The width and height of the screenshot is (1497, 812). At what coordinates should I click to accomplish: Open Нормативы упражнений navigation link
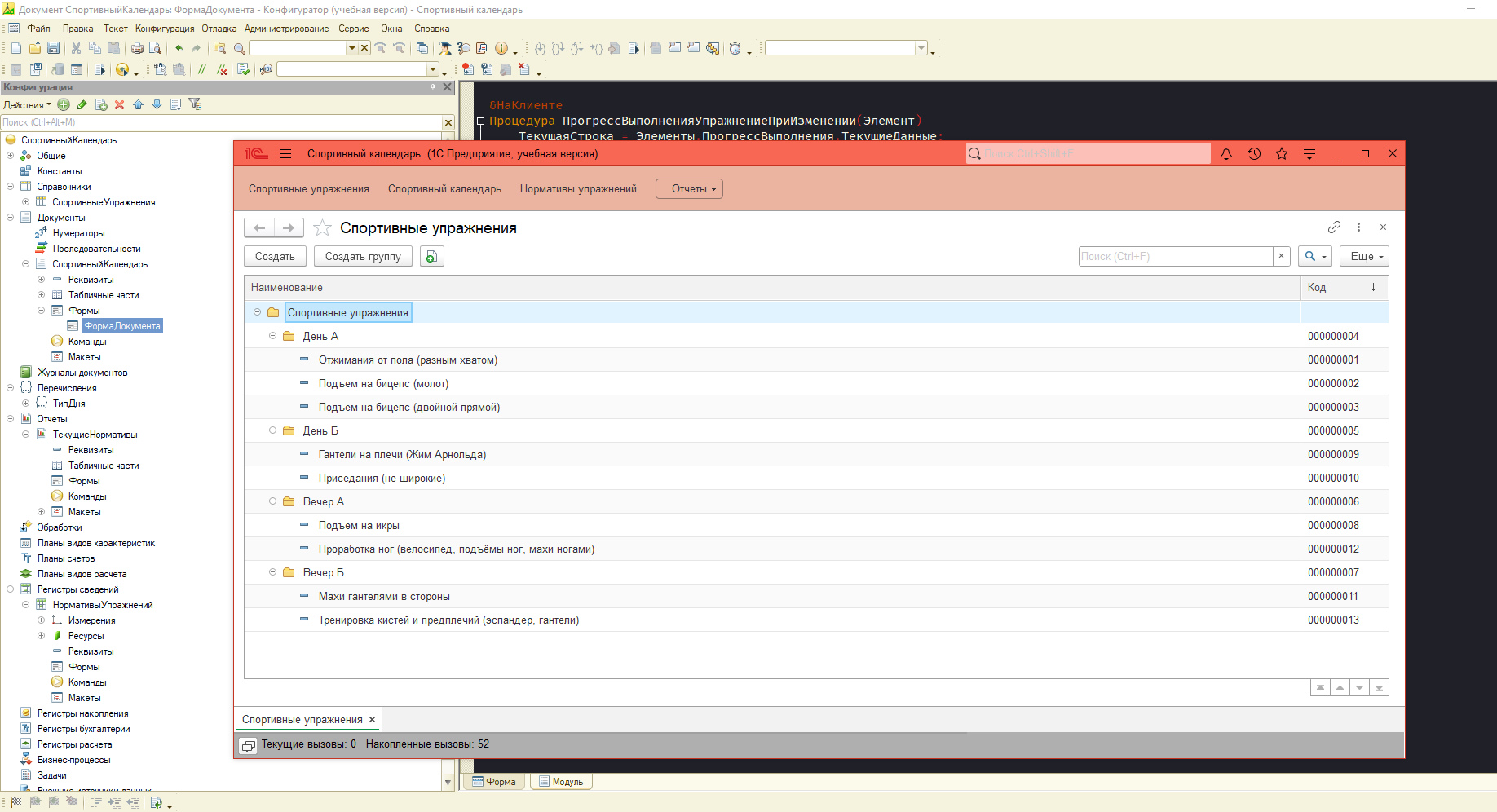578,188
